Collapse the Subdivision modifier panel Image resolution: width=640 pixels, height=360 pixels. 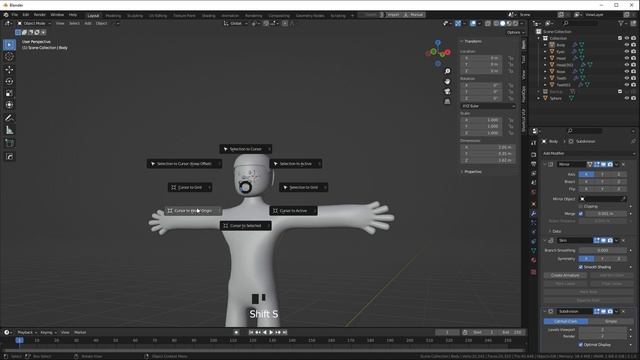pos(545,311)
